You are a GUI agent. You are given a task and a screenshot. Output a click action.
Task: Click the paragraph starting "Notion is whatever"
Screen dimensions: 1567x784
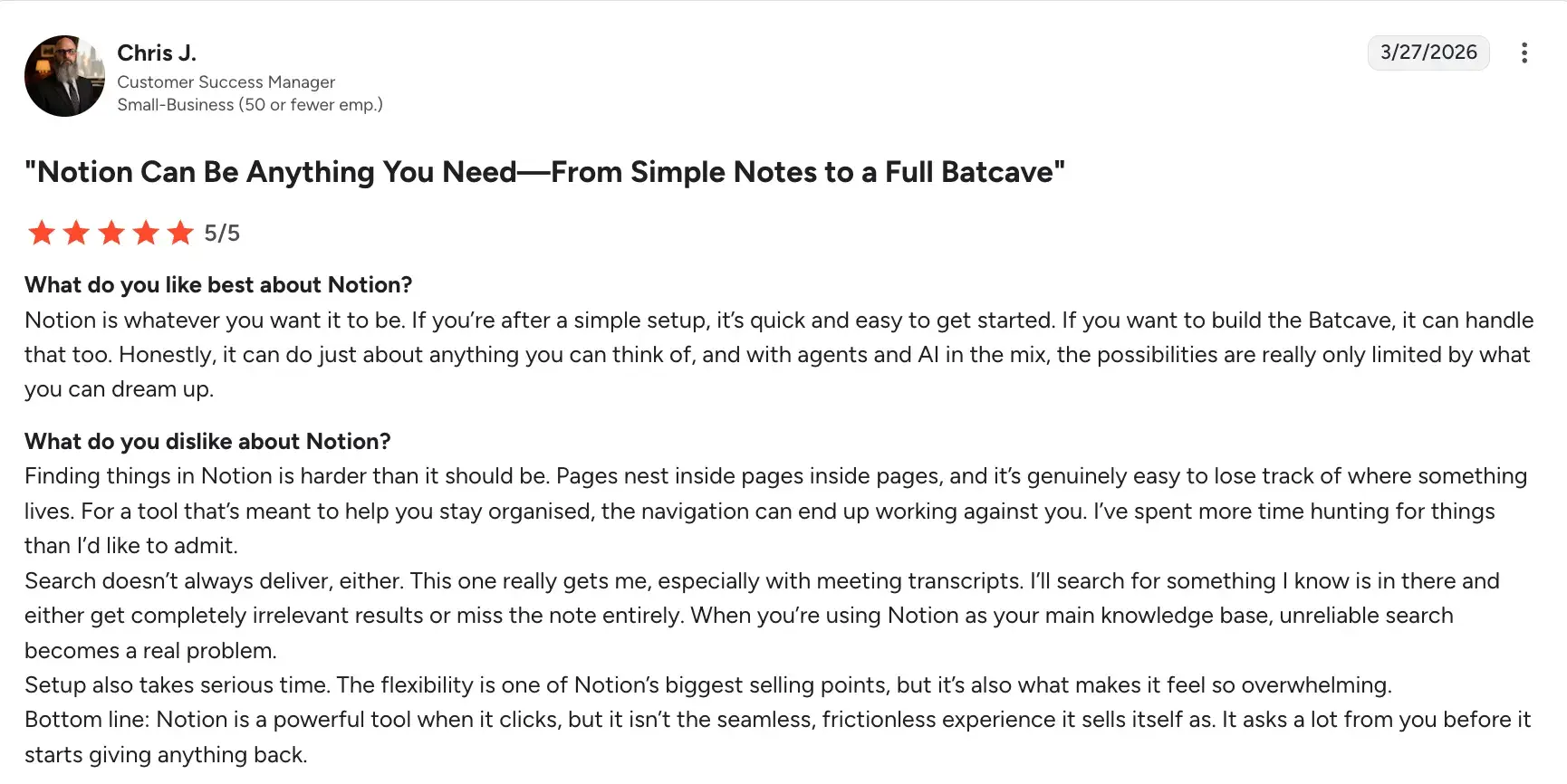point(779,355)
